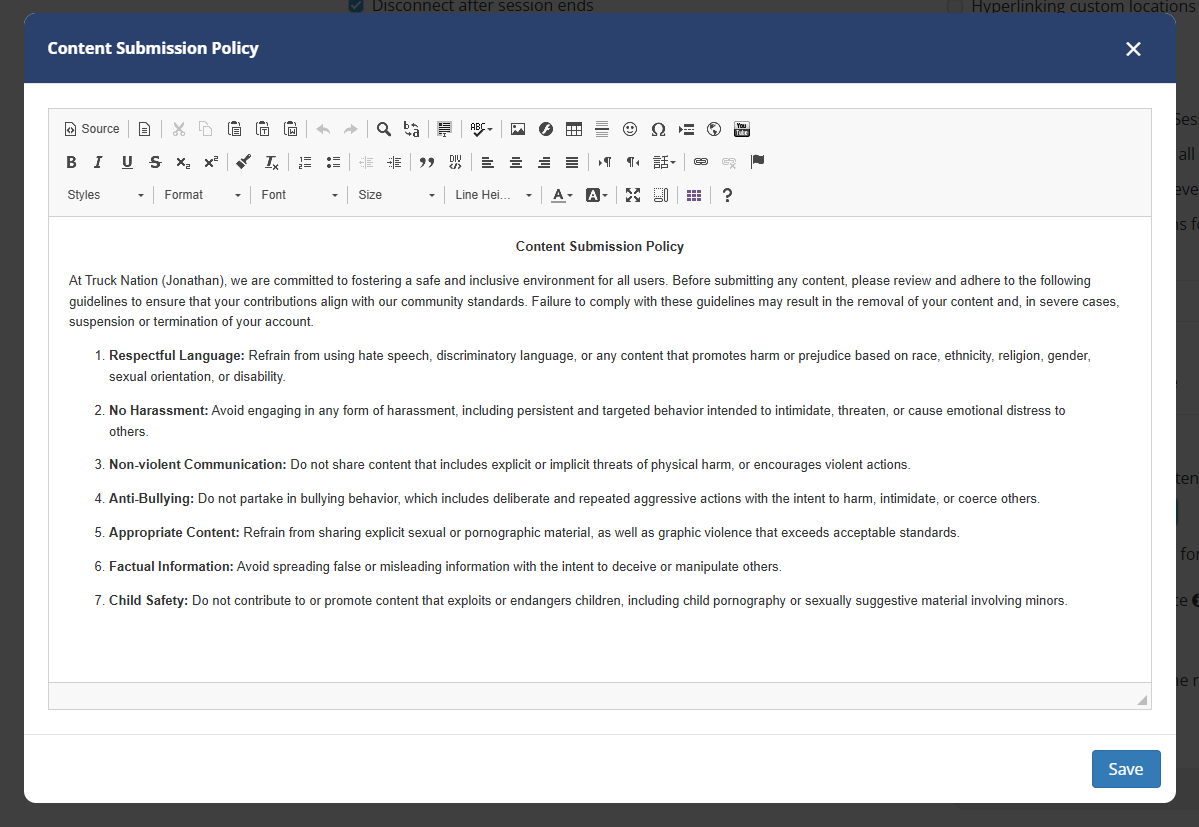Open the Font dropdown

[x=300, y=195]
